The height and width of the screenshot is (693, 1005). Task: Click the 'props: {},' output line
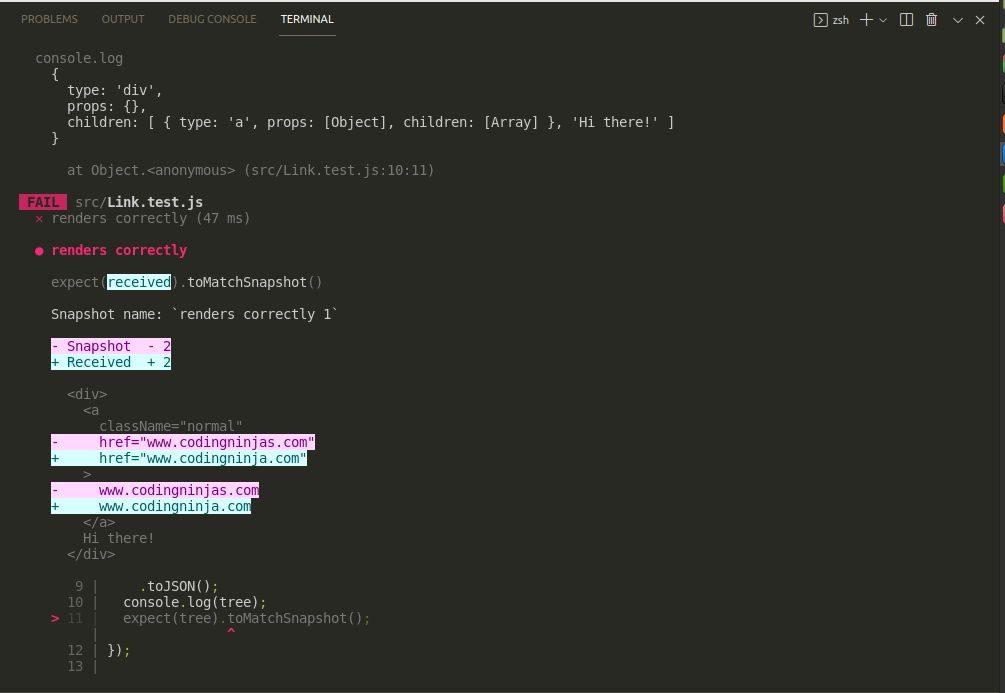(x=106, y=106)
